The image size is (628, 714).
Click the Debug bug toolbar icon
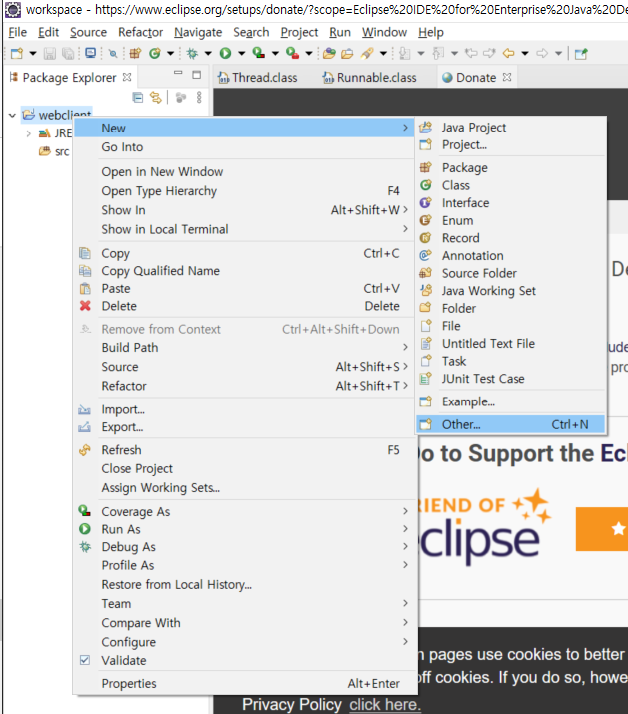pos(192,54)
